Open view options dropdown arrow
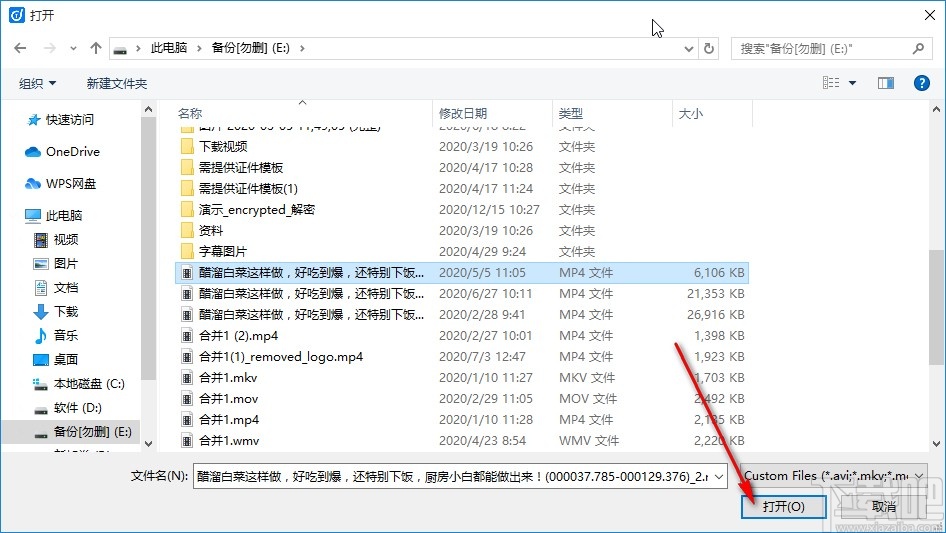 [852, 83]
